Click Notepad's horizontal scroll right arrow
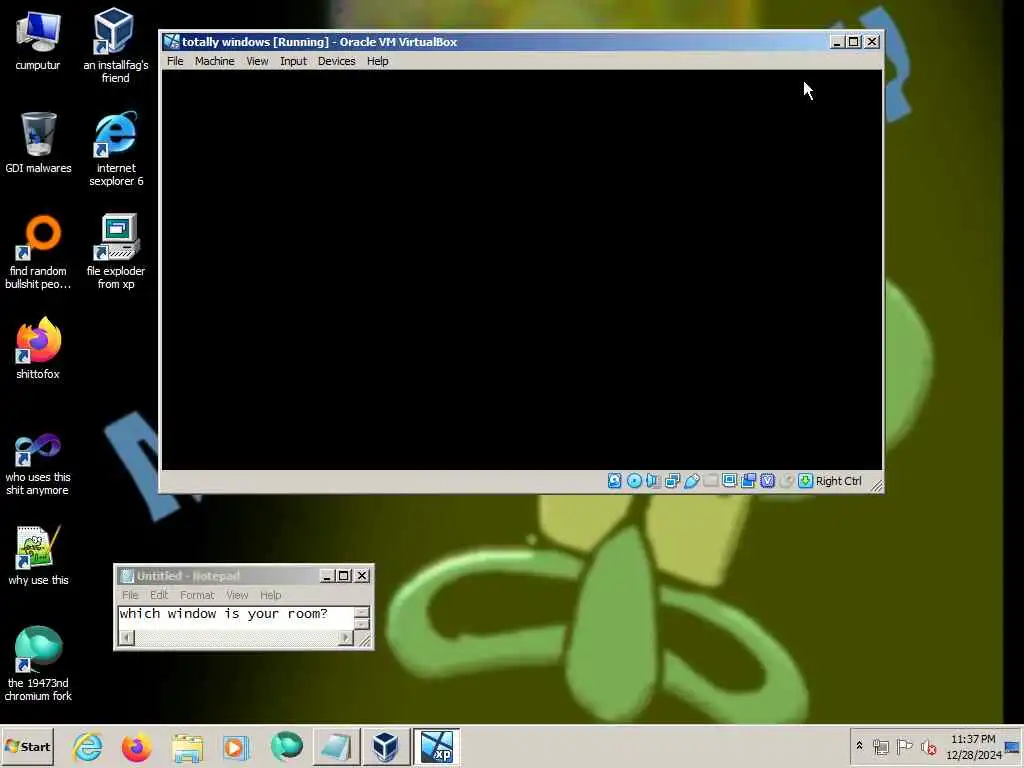 coord(345,637)
